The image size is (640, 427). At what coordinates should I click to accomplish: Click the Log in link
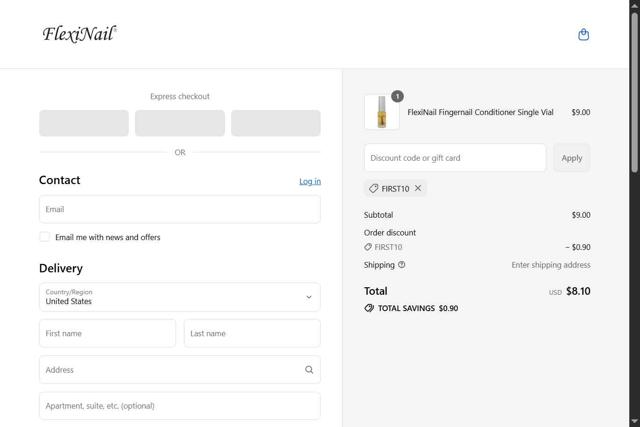(310, 181)
